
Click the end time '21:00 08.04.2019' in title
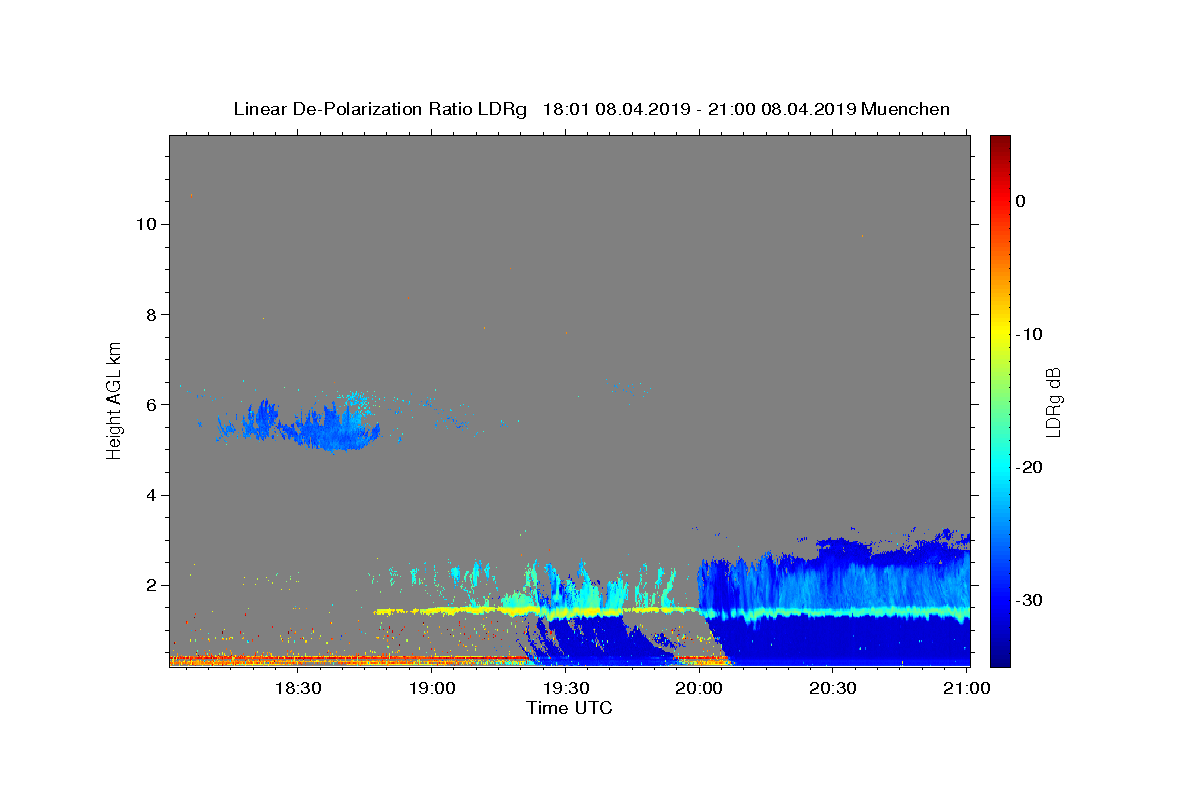[782, 109]
